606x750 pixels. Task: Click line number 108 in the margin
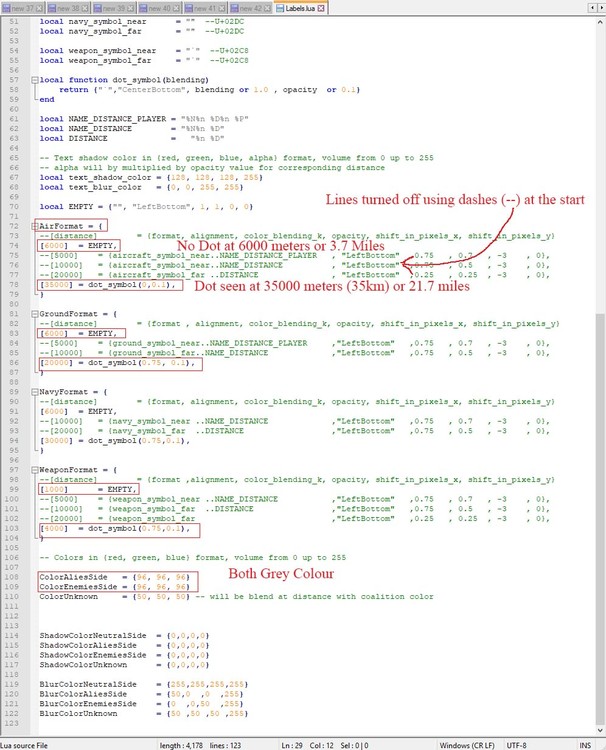click(x=11, y=577)
